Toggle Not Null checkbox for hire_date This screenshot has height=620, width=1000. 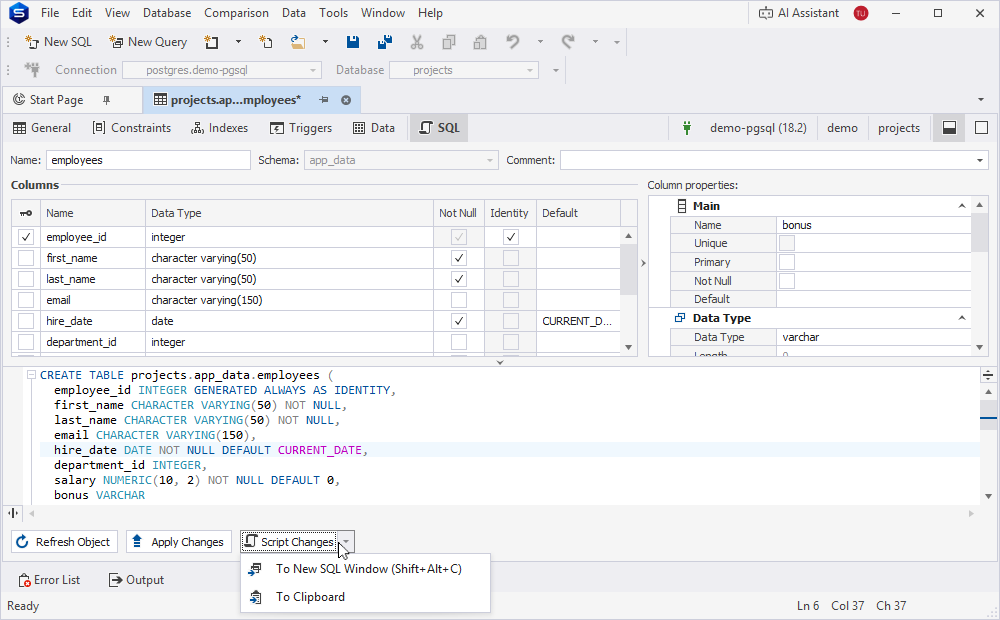tap(459, 321)
